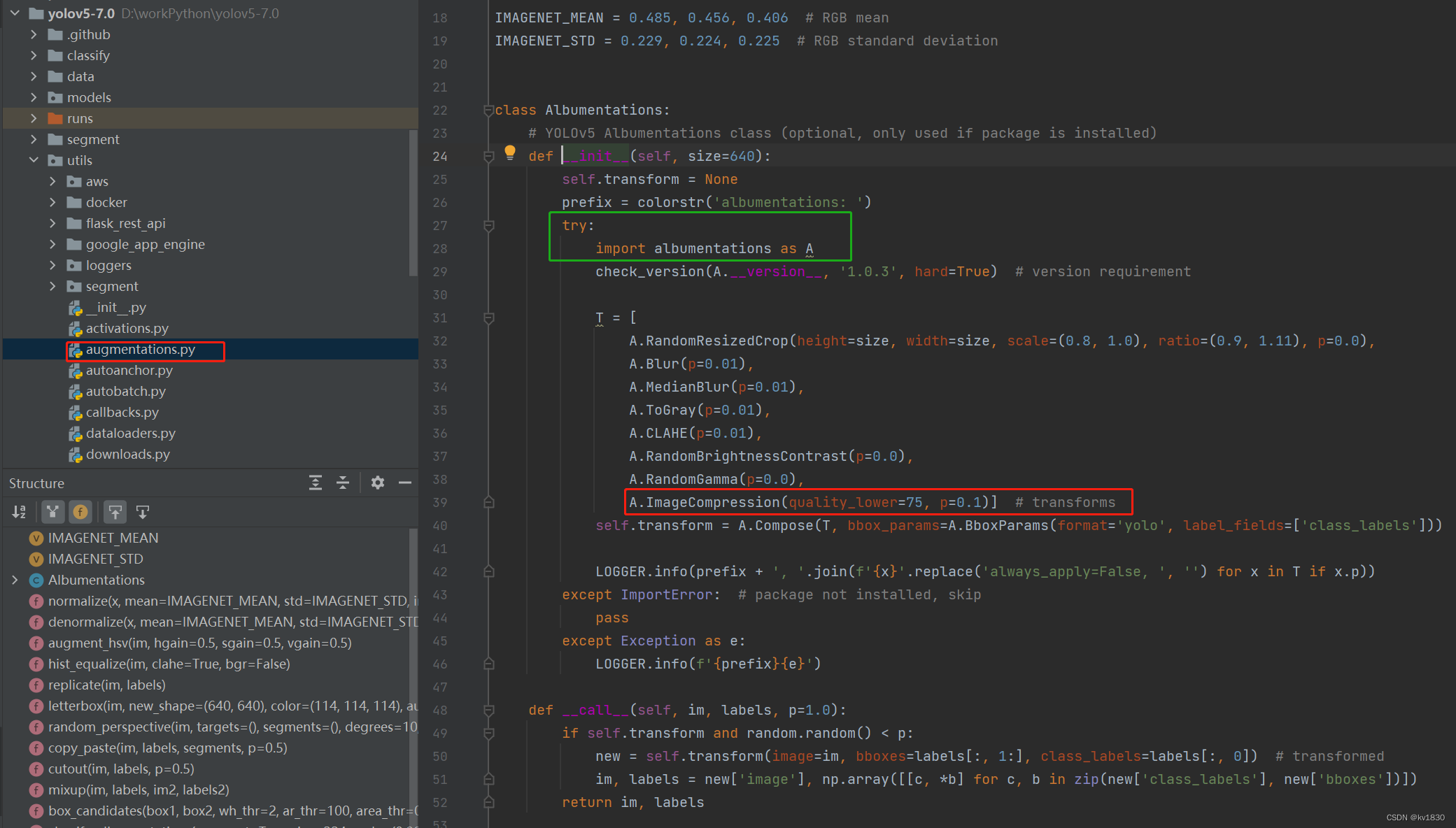
Task: Click Collapse All in the Structure panel
Action: tap(343, 483)
